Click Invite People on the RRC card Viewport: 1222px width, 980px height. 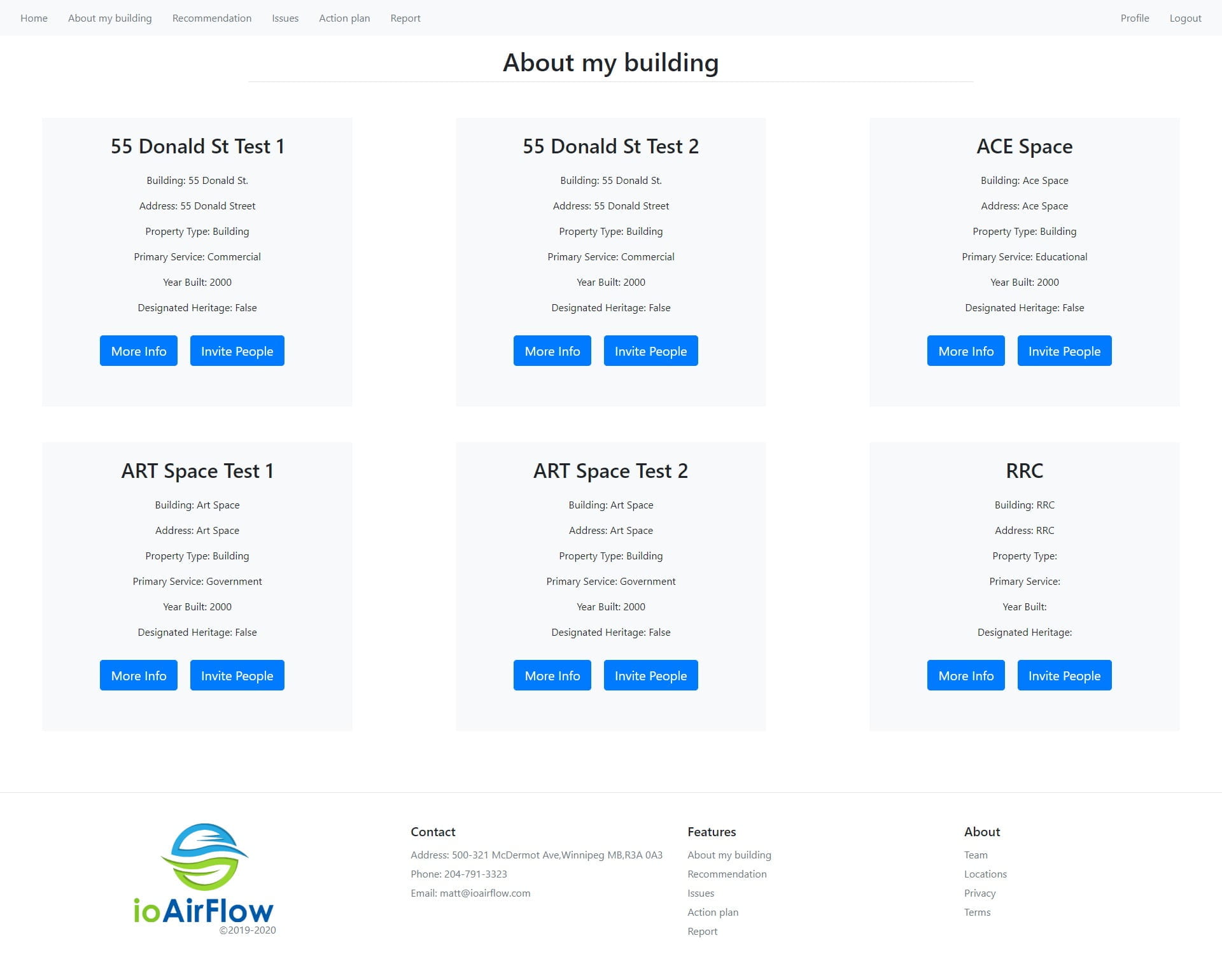click(1064, 675)
